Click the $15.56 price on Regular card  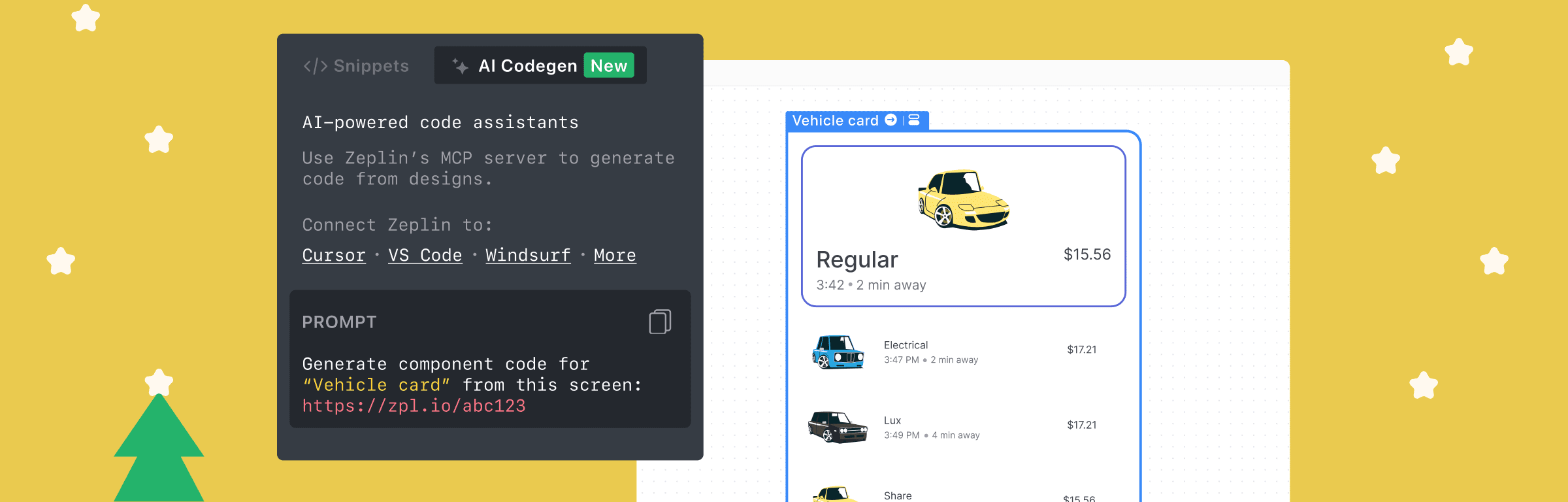tap(1087, 254)
